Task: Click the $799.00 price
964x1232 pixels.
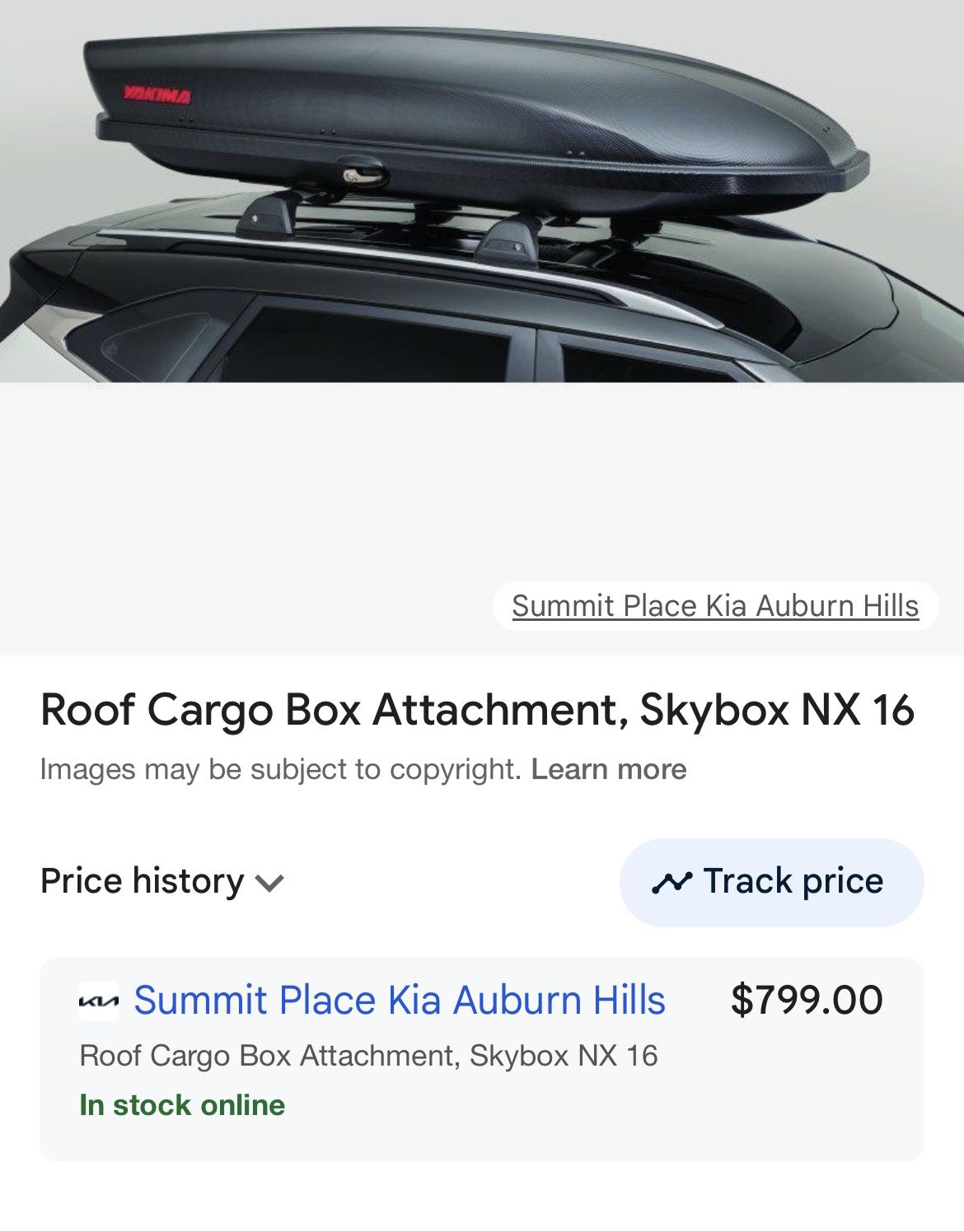Action: (806, 1000)
